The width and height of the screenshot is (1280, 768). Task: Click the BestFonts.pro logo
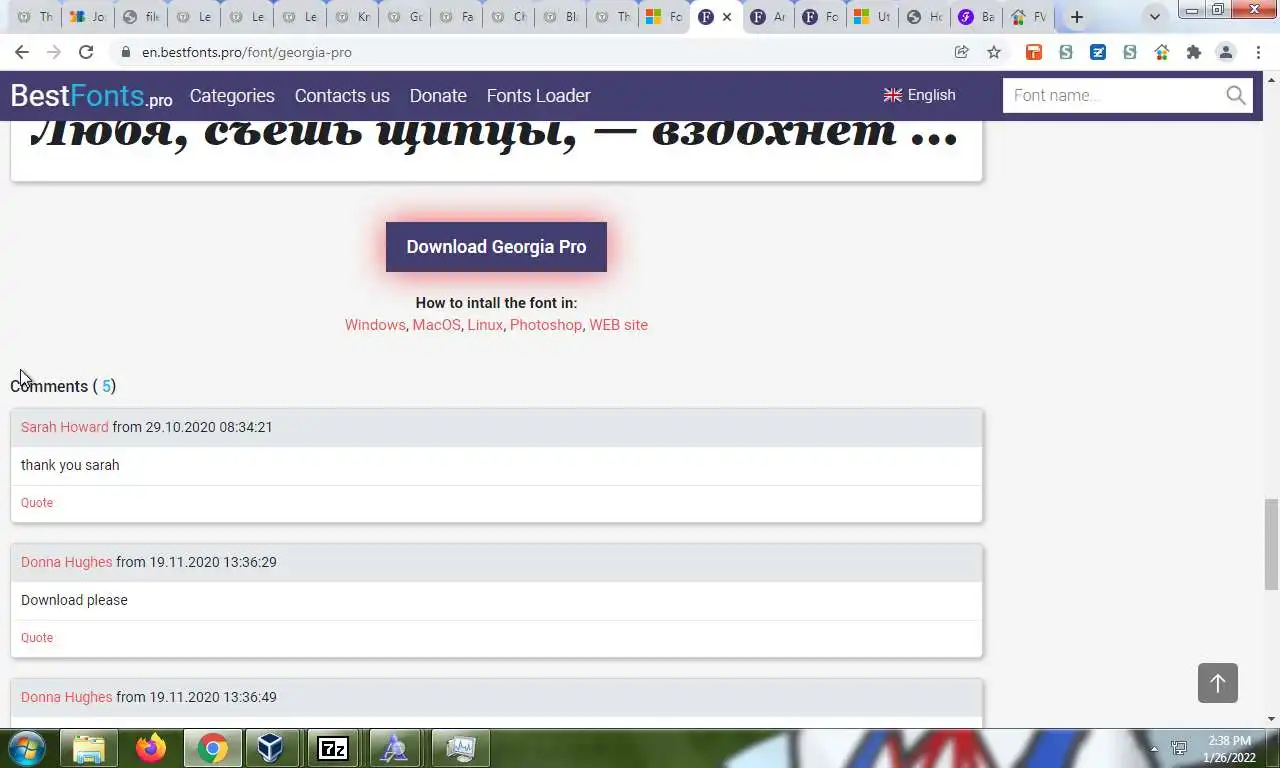pyautogui.click(x=91, y=95)
